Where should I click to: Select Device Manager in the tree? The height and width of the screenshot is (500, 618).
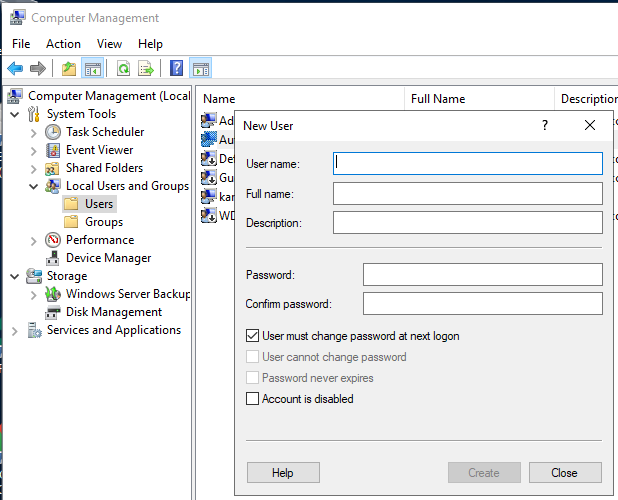pos(108,258)
